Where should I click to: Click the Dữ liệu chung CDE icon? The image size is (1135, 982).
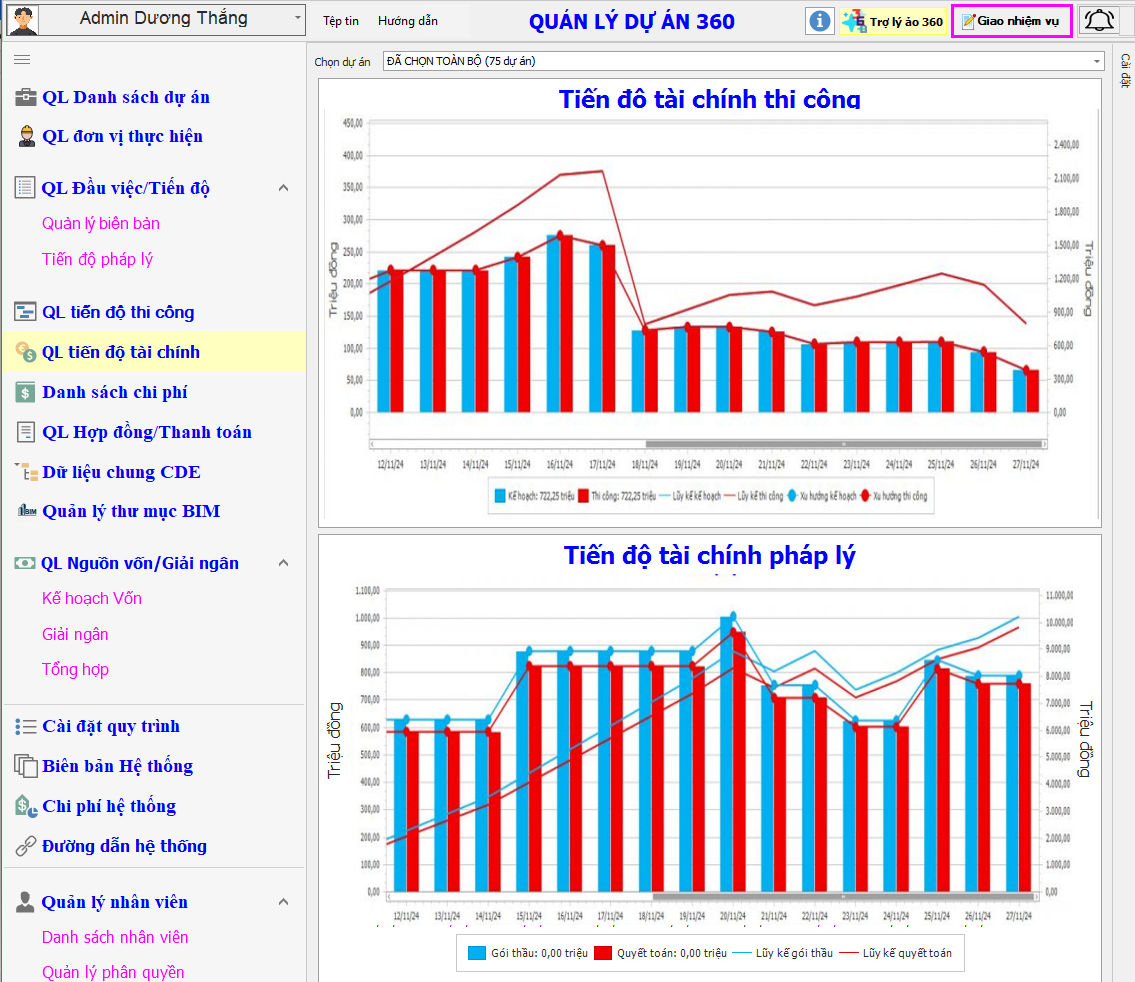[x=26, y=472]
